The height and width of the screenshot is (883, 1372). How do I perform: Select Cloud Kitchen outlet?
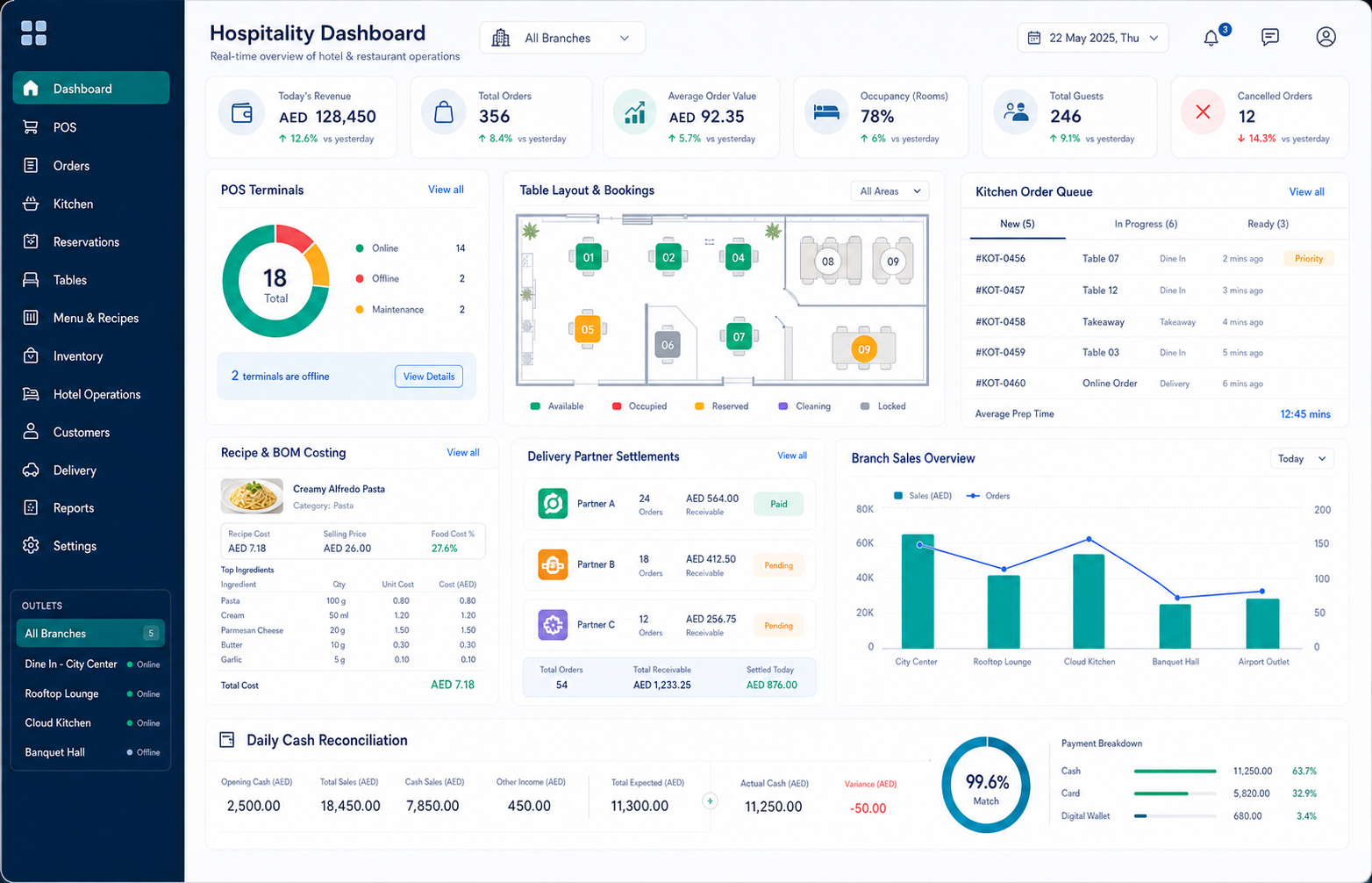(90, 723)
